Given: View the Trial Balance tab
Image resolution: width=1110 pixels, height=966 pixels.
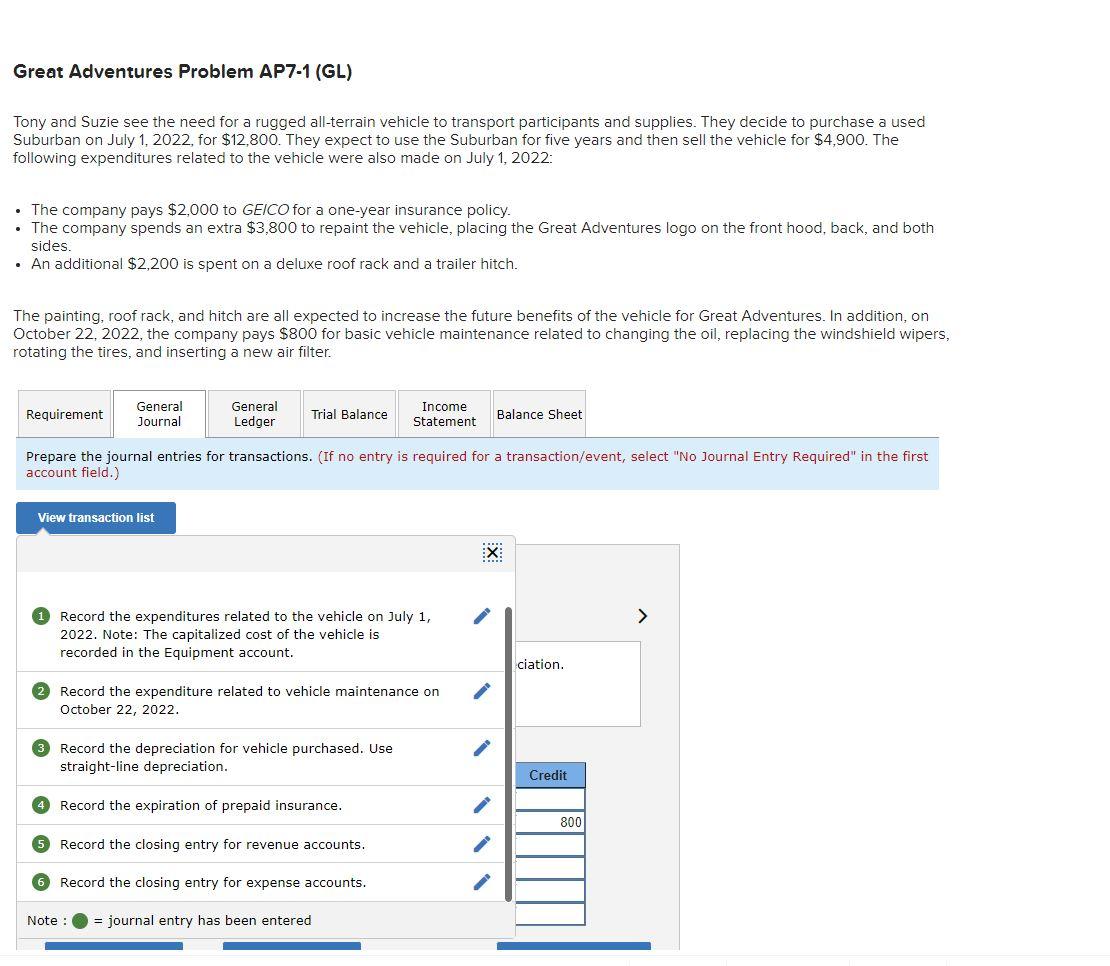Looking at the screenshot, I should 349,413.
